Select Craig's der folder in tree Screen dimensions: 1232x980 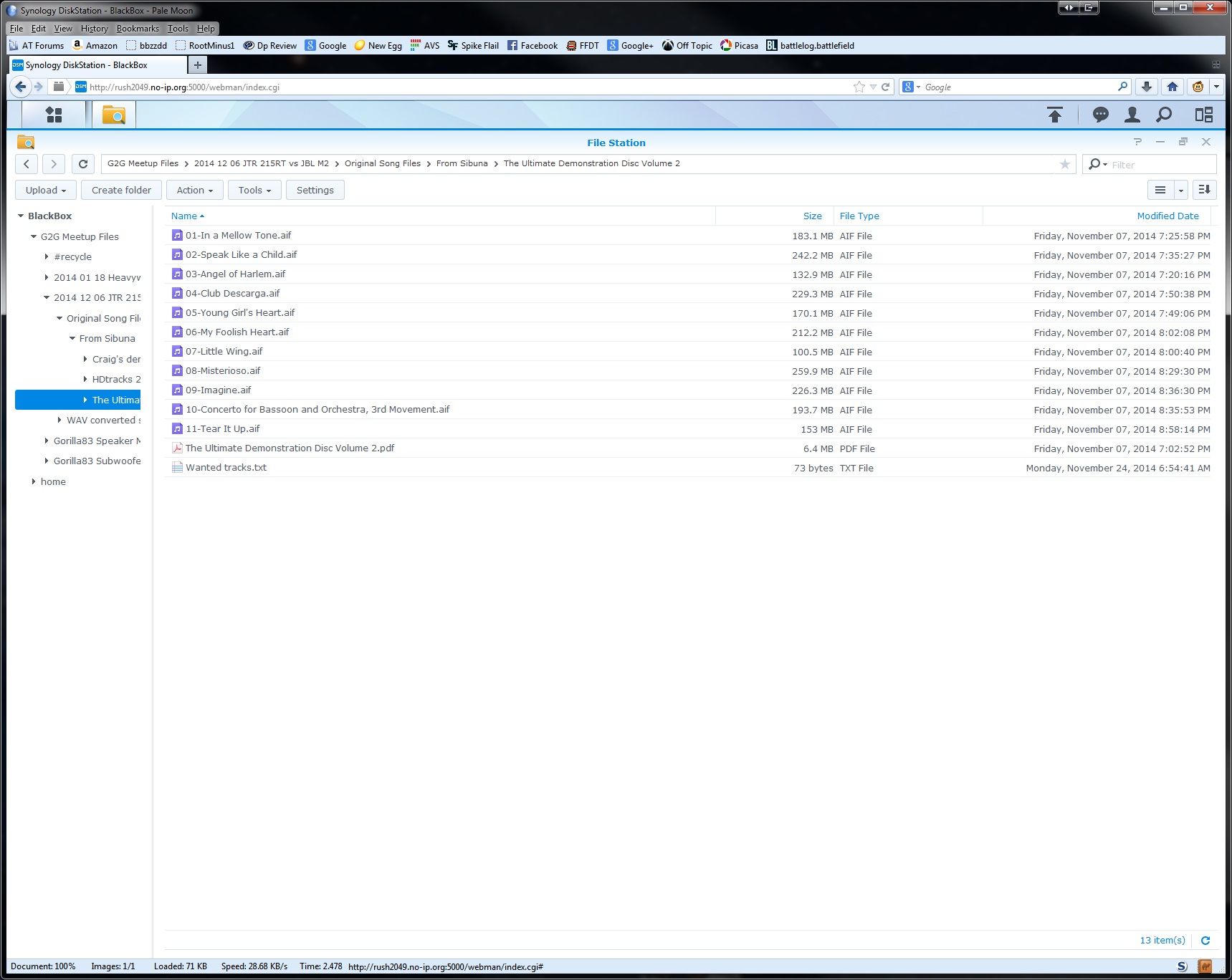(116, 359)
